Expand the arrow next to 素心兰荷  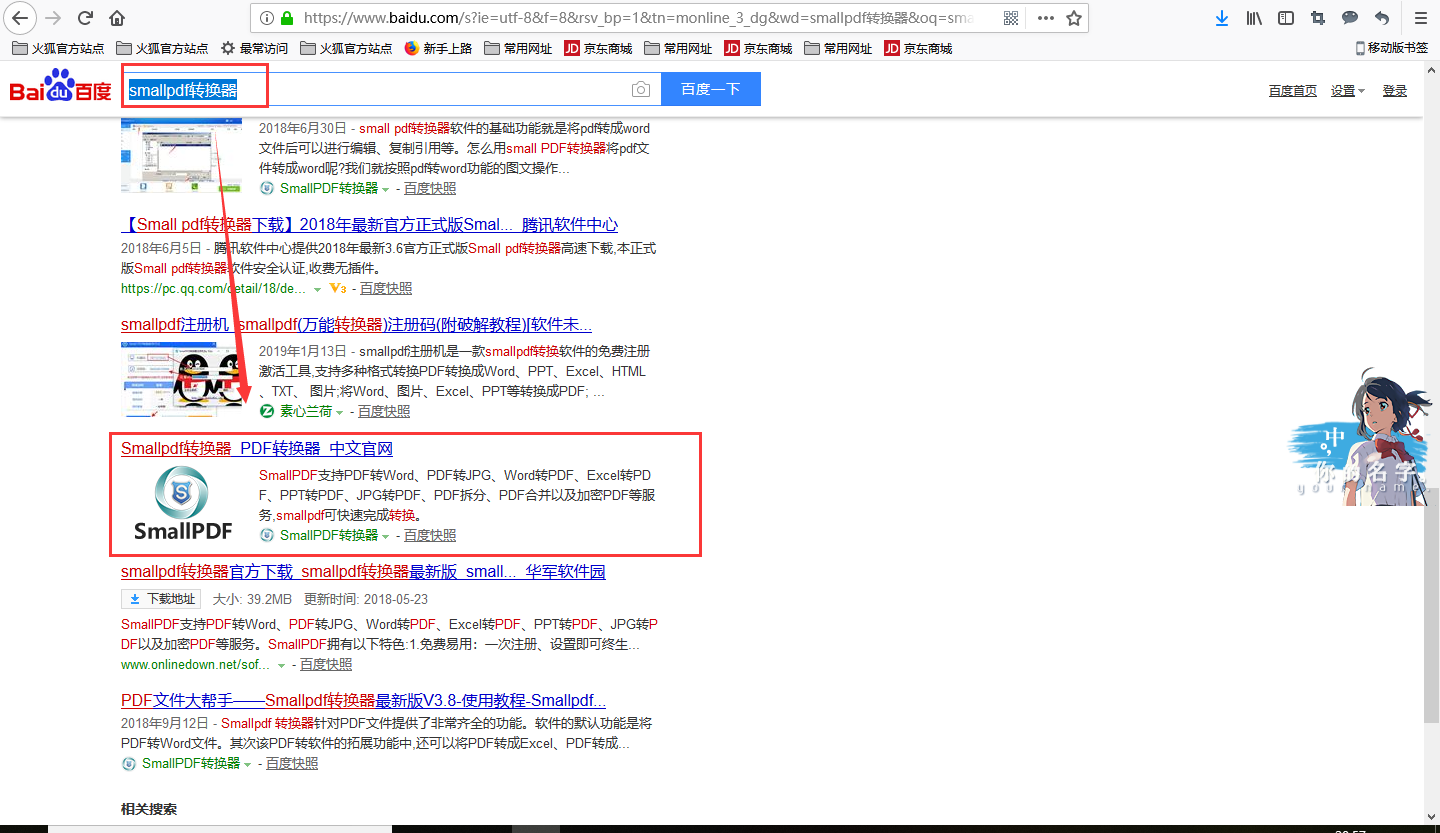339,412
